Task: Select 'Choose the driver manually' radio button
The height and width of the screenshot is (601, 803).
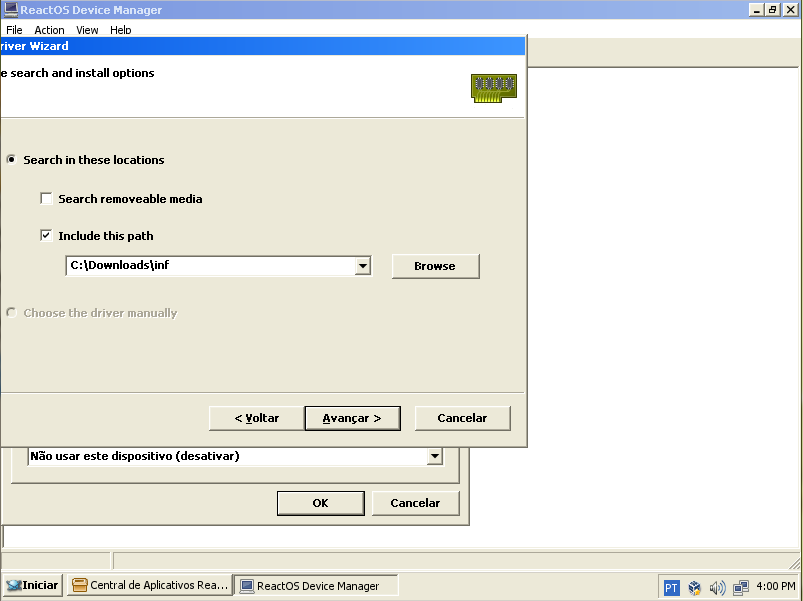Action: [11, 312]
